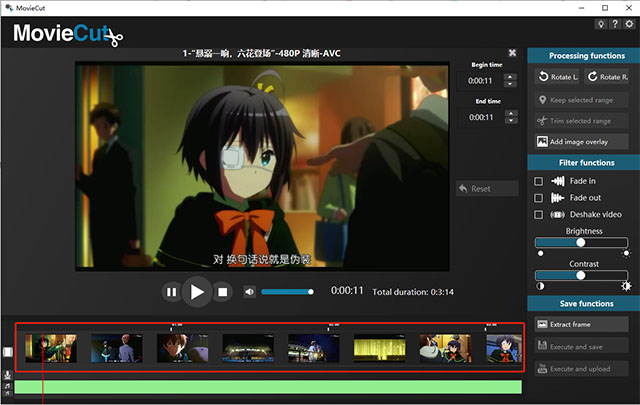640x405 pixels.
Task: Increase Begin time with the up arrow
Action: click(511, 77)
